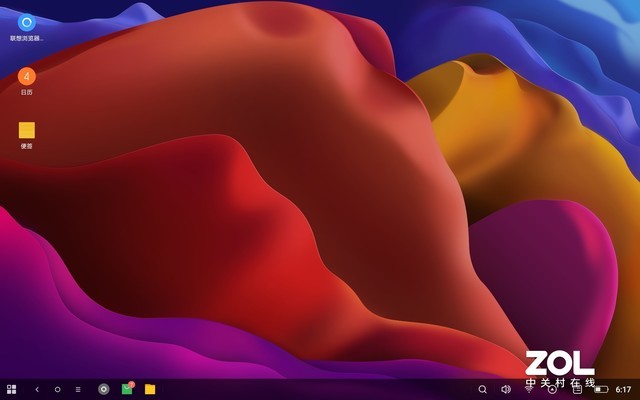Open the green app with red badge

click(127, 388)
